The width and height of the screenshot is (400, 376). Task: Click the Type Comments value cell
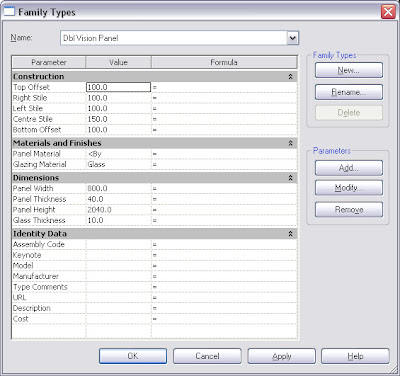click(x=118, y=287)
